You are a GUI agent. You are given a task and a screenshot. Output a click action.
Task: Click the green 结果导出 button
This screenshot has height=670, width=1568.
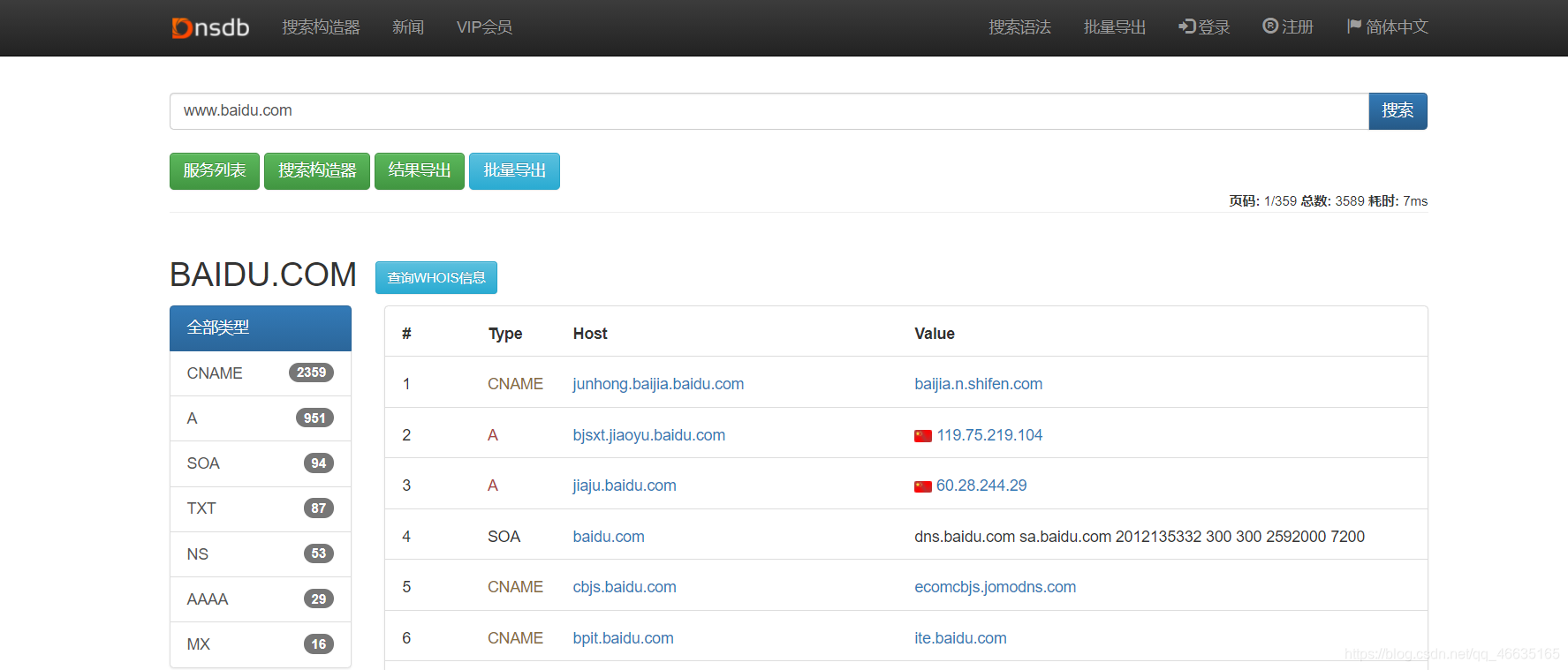pyautogui.click(x=420, y=171)
